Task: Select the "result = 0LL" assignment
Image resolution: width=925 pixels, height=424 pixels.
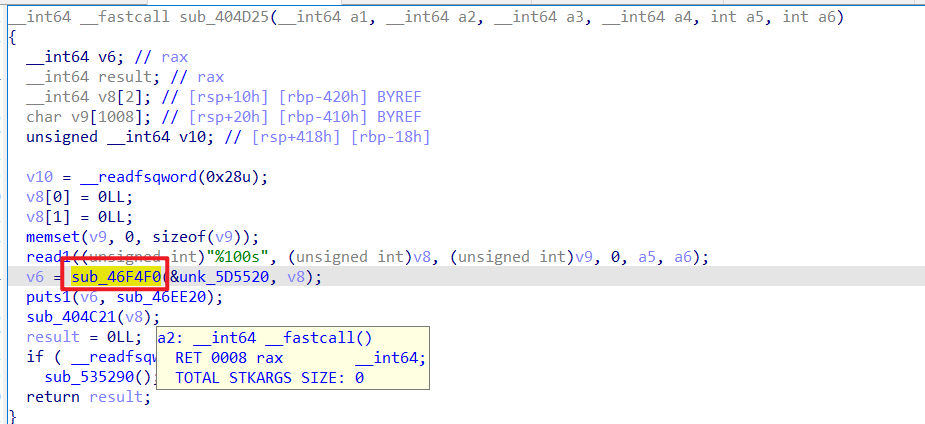Action: point(84,337)
